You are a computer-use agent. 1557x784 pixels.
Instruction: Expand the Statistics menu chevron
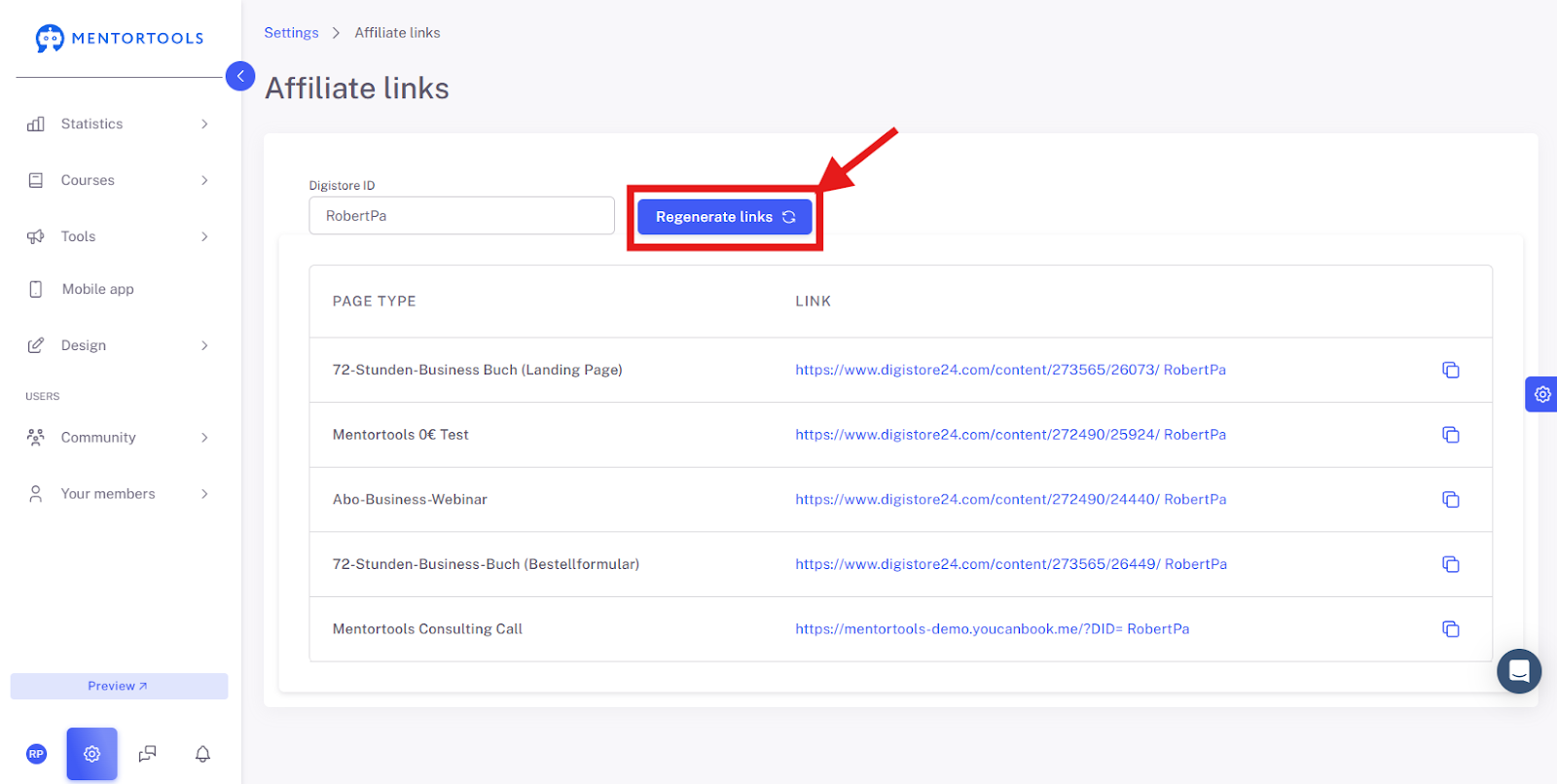(204, 124)
